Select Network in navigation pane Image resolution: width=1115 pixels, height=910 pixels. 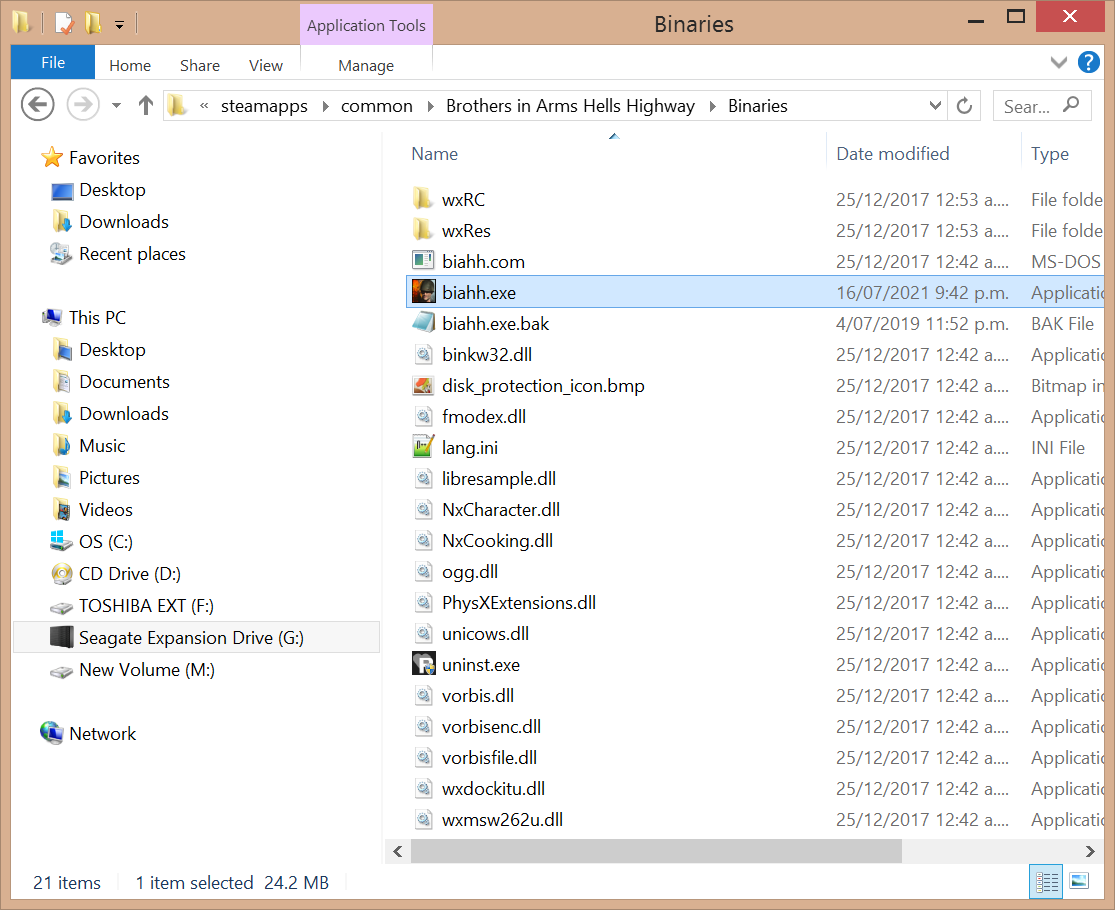point(102,734)
